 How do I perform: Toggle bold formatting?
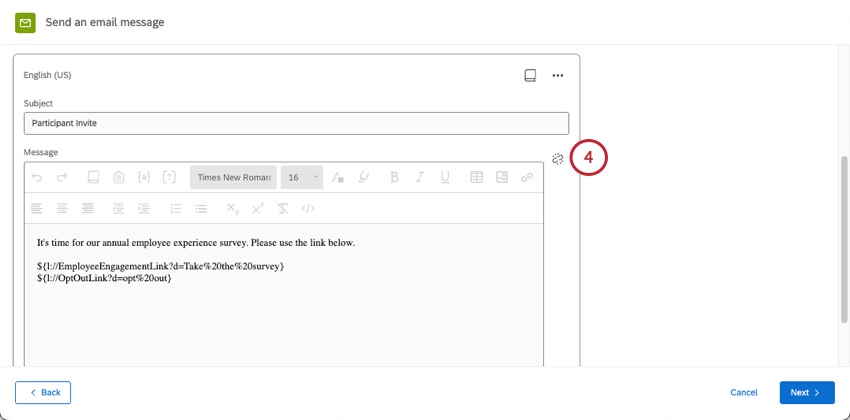point(395,177)
